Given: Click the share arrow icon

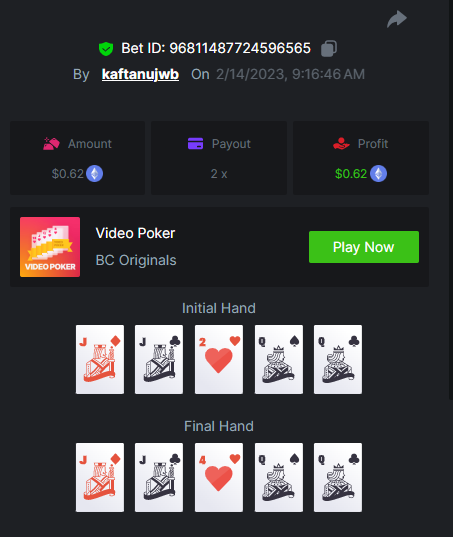Looking at the screenshot, I should [397, 19].
